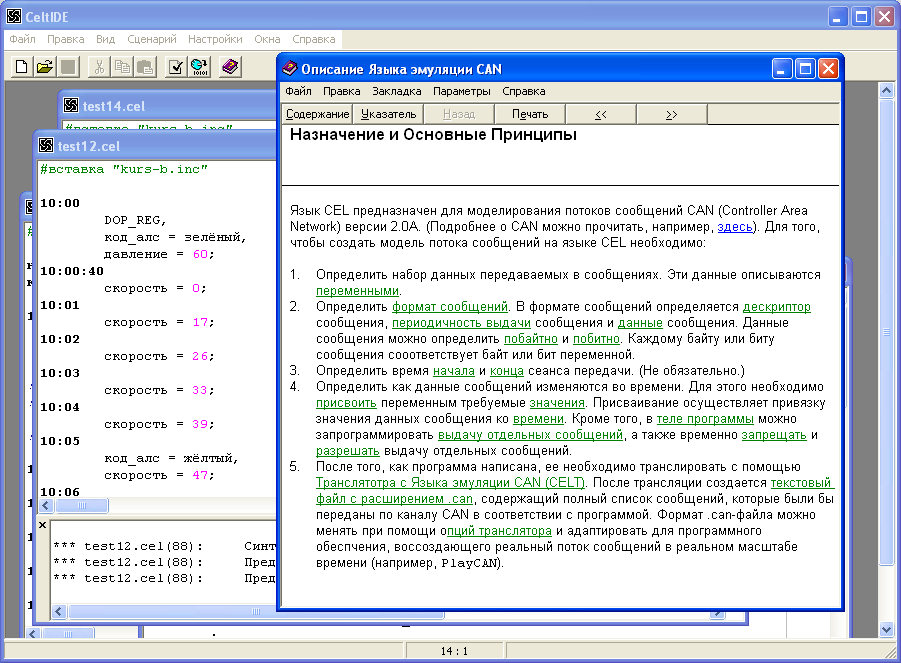Click the translate to binary globe icon
This screenshot has height=663, width=901.
199,67
